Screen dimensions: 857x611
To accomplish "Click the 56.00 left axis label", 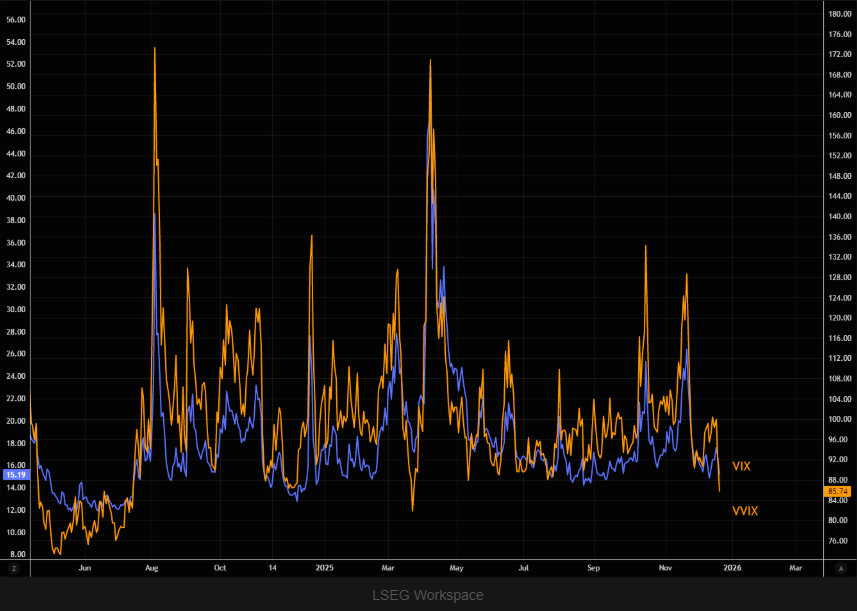I will pos(16,19).
